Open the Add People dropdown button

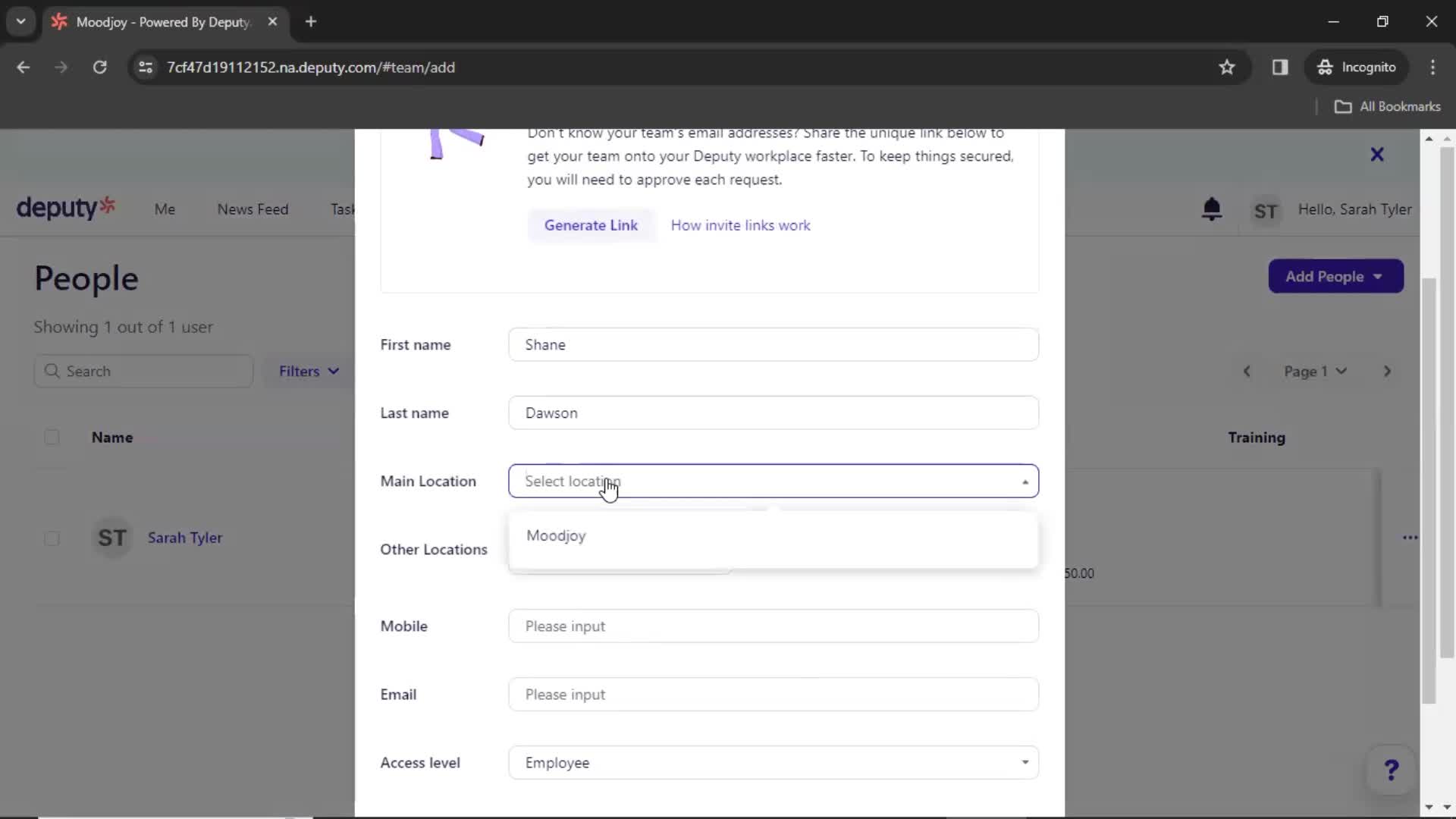(x=1335, y=277)
